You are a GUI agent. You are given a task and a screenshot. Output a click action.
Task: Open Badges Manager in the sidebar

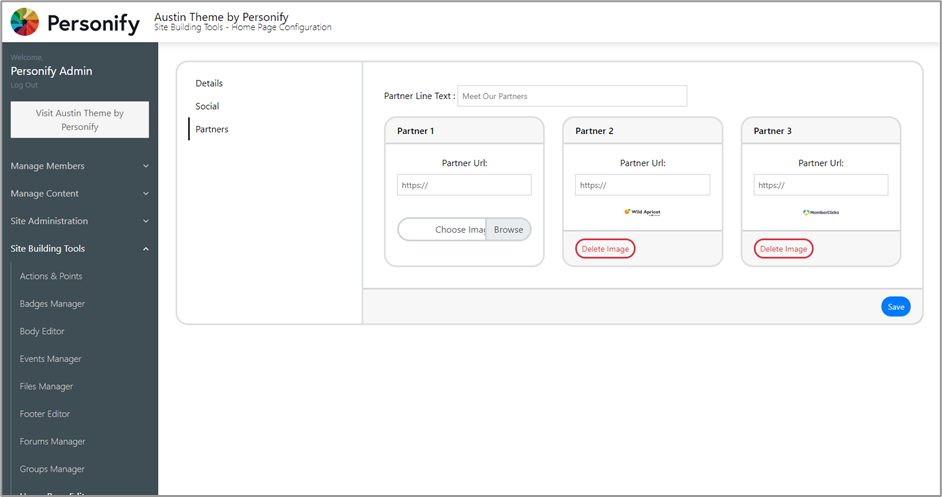pyautogui.click(x=52, y=304)
